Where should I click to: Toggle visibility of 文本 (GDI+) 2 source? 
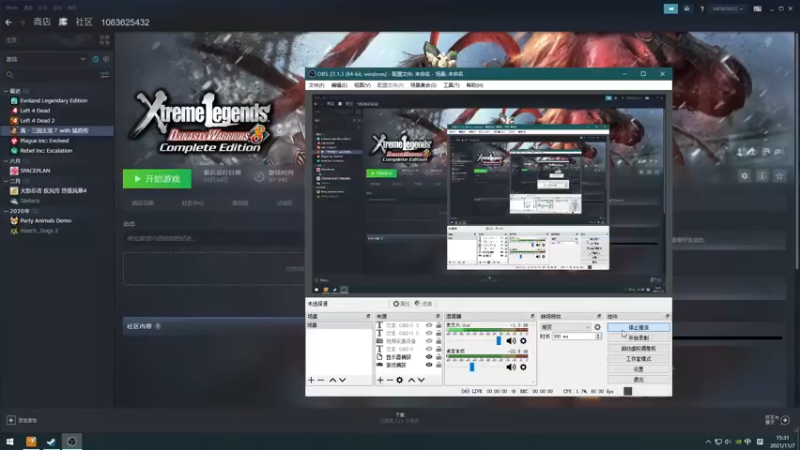(x=429, y=333)
